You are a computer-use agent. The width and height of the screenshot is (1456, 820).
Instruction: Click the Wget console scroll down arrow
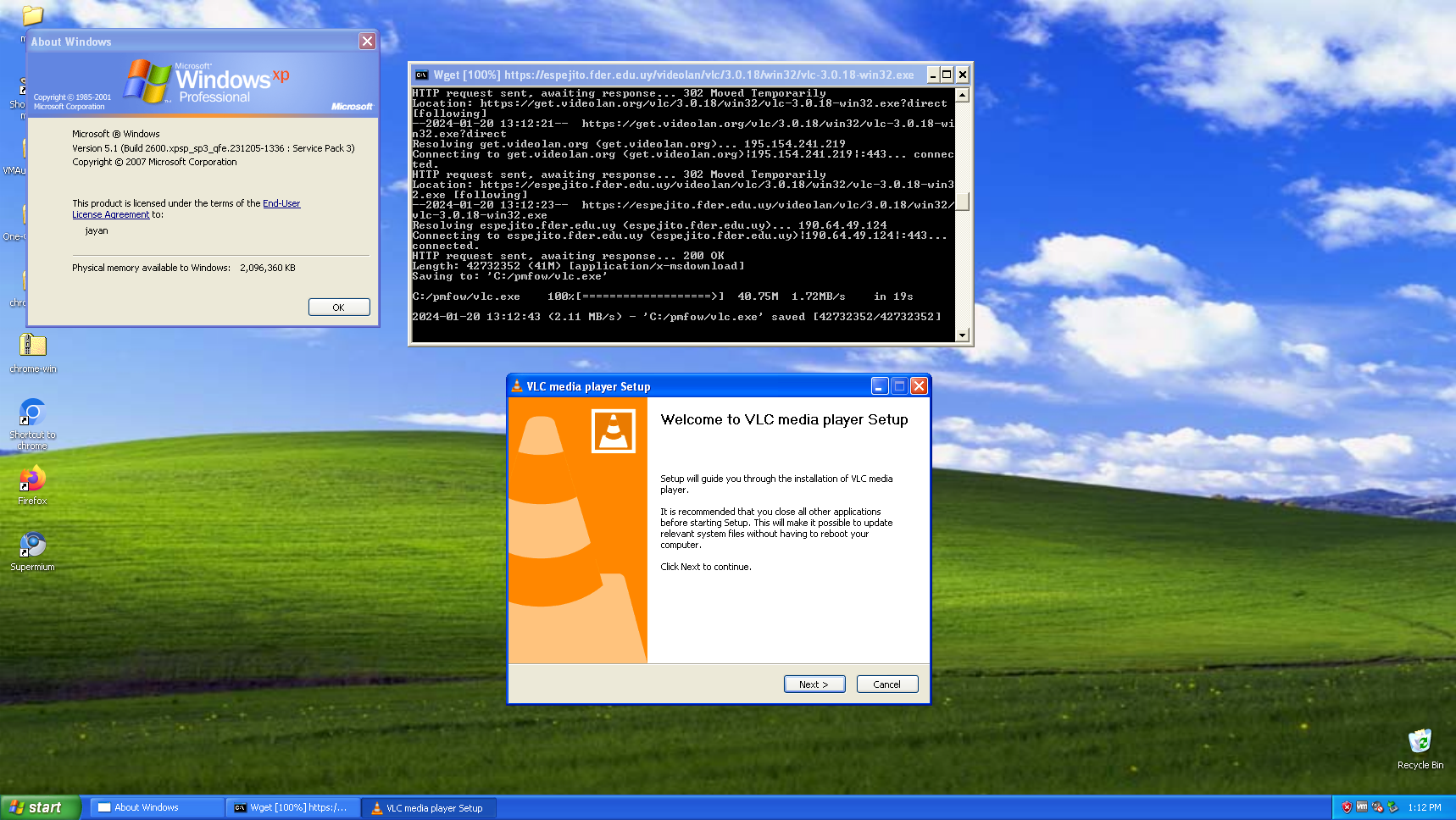[x=962, y=335]
